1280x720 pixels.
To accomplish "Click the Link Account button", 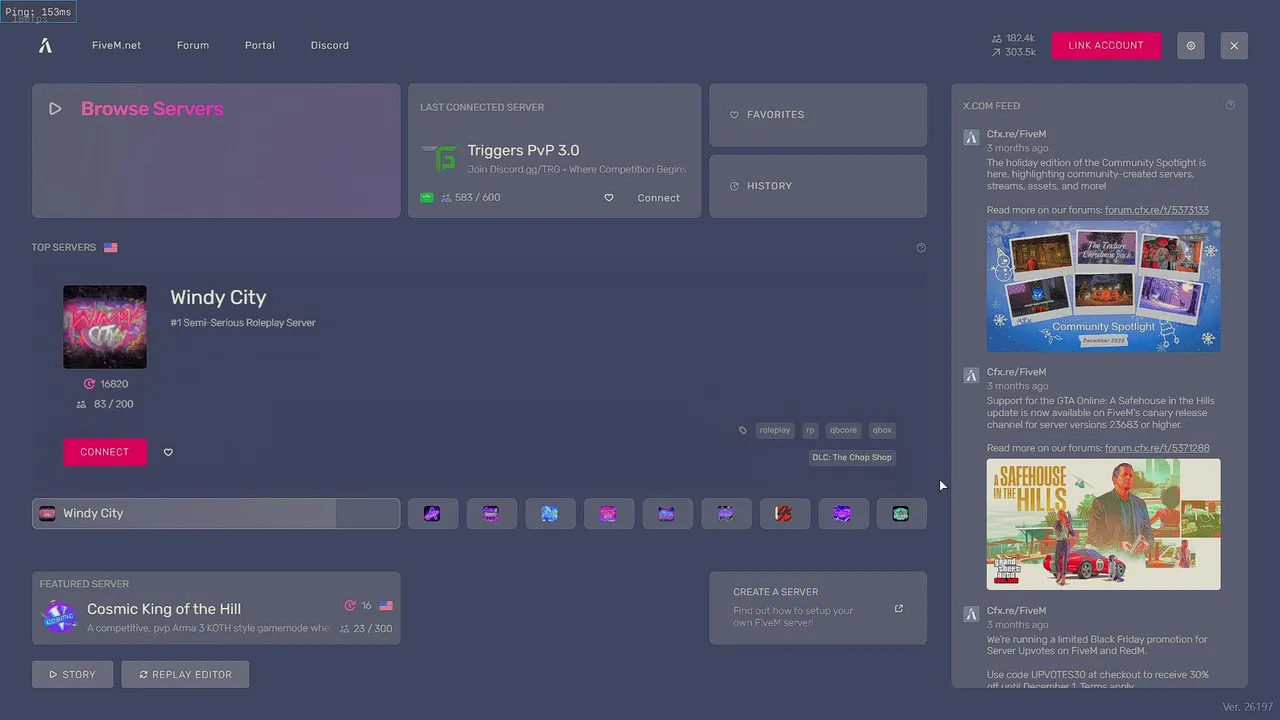I will (x=1106, y=45).
